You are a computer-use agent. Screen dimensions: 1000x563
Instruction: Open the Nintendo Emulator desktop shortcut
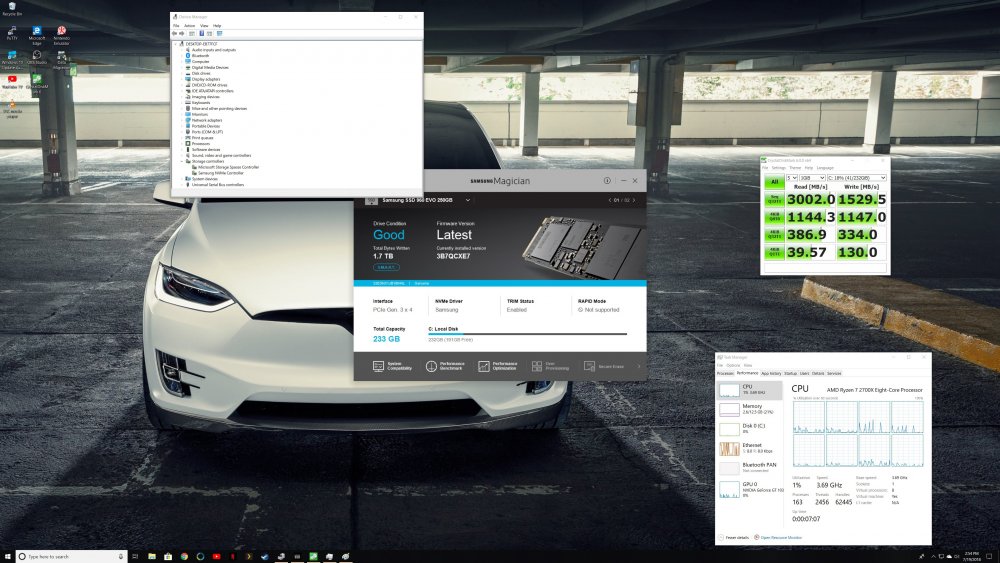pyautogui.click(x=61, y=34)
